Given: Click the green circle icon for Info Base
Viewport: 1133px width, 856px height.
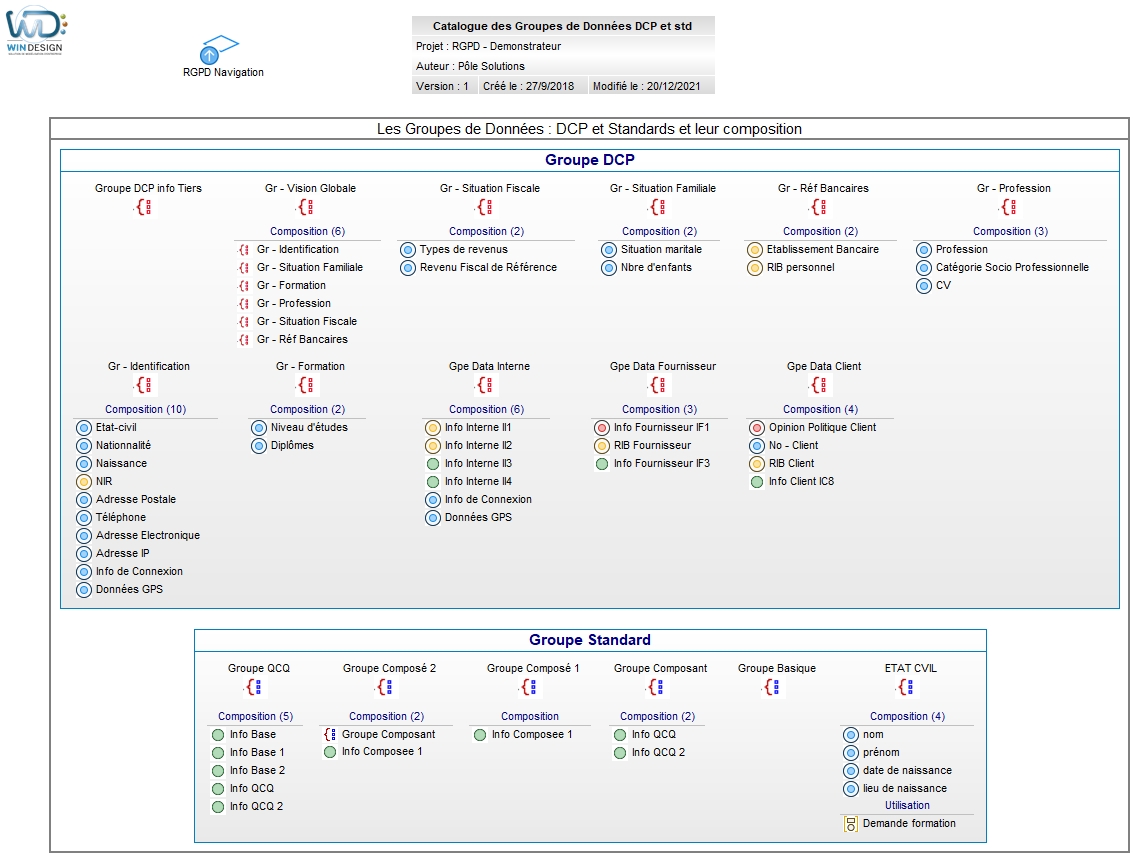Looking at the screenshot, I should (217, 735).
